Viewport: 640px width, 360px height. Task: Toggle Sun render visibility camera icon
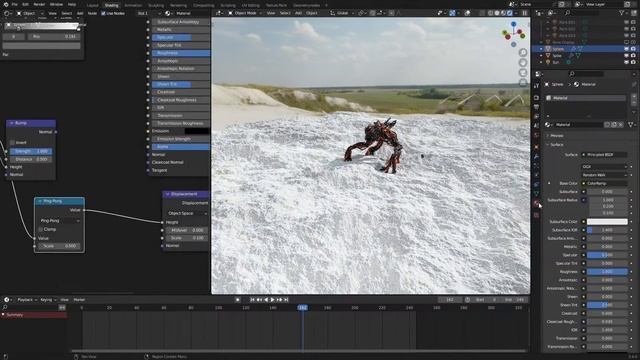[633, 62]
